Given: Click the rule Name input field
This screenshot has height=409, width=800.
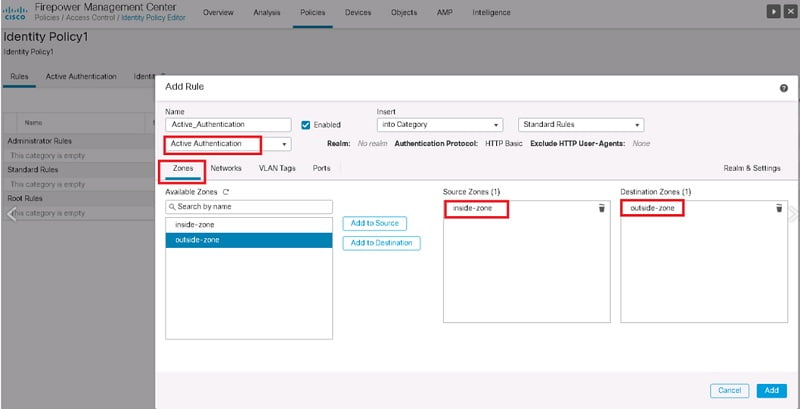Looking at the screenshot, I should click(228, 125).
